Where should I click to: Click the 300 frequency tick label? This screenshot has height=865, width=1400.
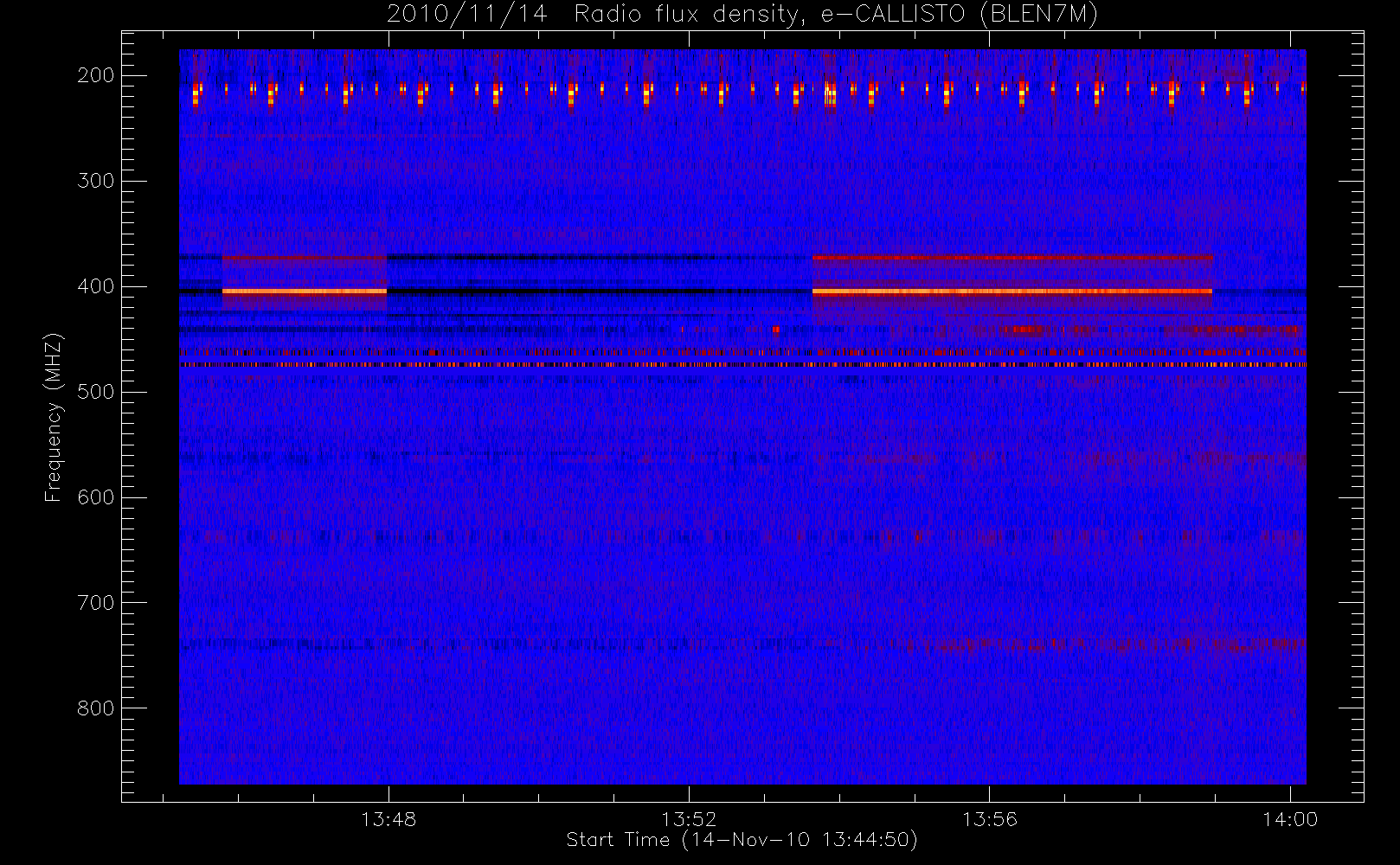click(x=95, y=181)
